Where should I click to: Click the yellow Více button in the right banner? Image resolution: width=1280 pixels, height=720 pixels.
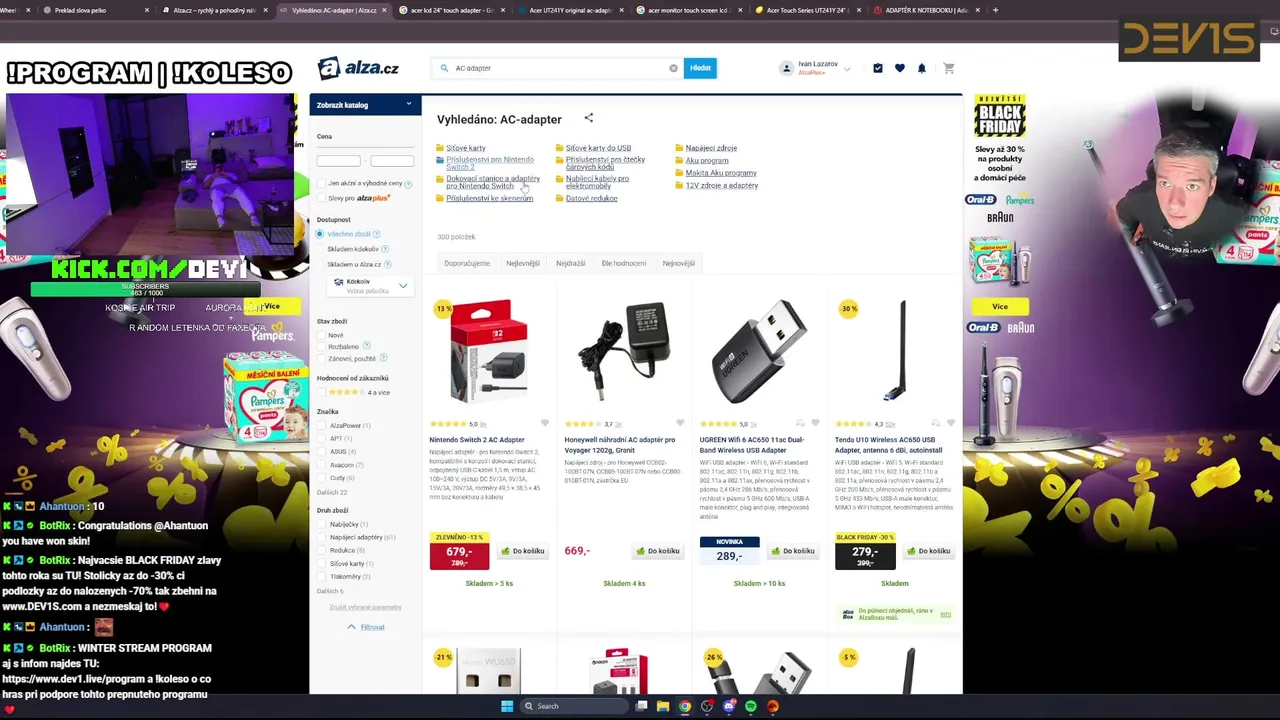(1000, 306)
